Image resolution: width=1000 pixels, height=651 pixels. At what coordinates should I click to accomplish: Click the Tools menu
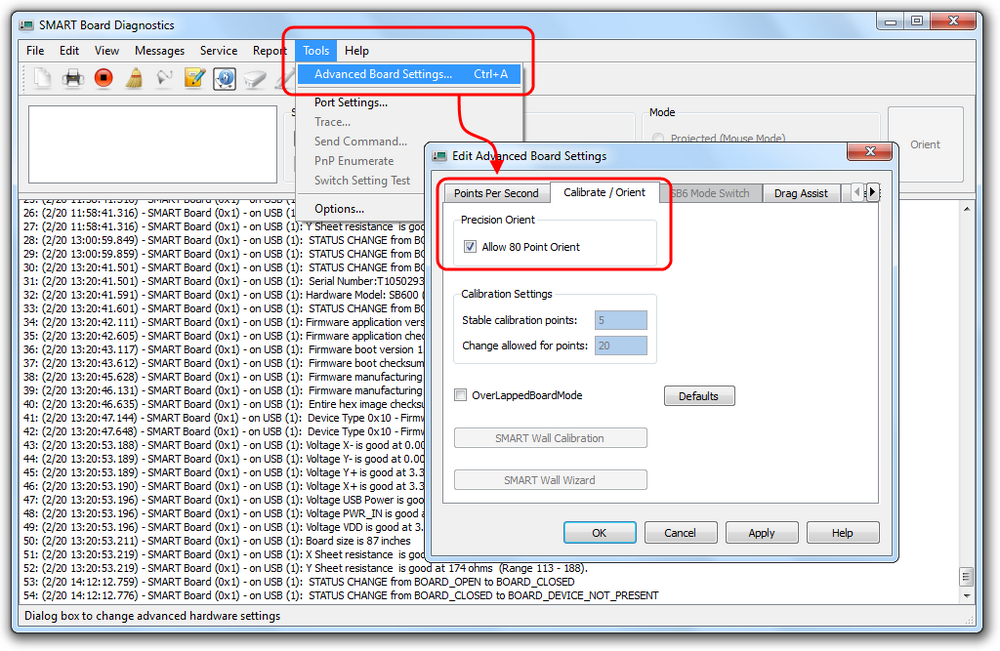coord(316,50)
